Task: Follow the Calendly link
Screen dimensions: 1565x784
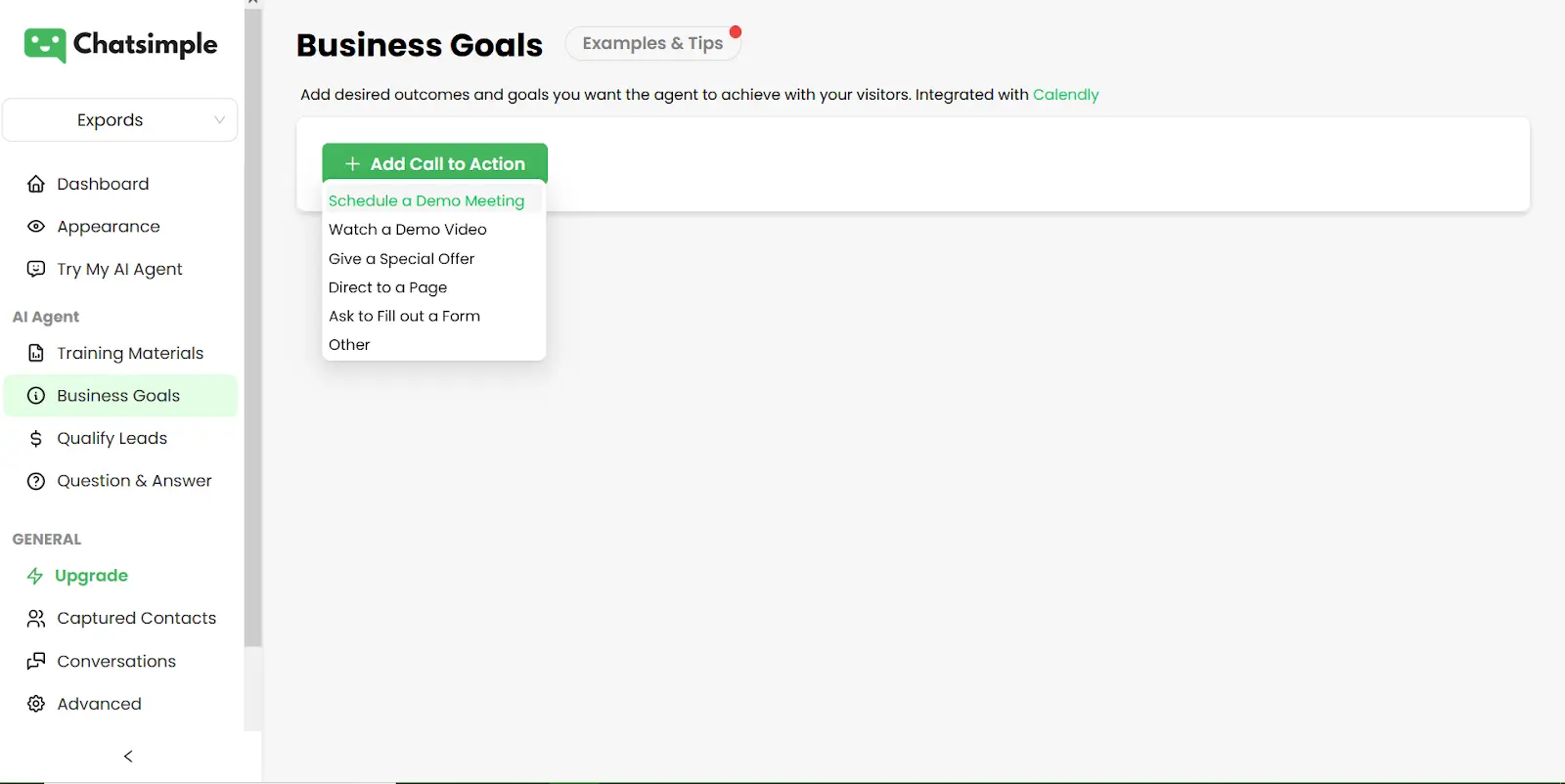Action: point(1065,95)
